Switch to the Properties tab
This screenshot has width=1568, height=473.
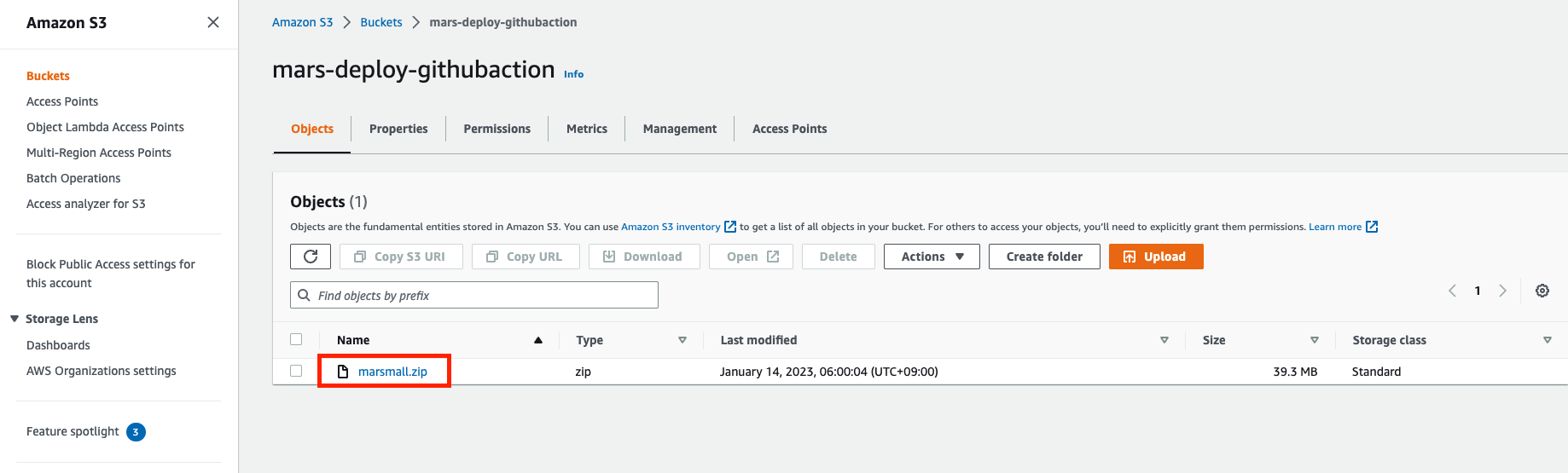point(398,129)
